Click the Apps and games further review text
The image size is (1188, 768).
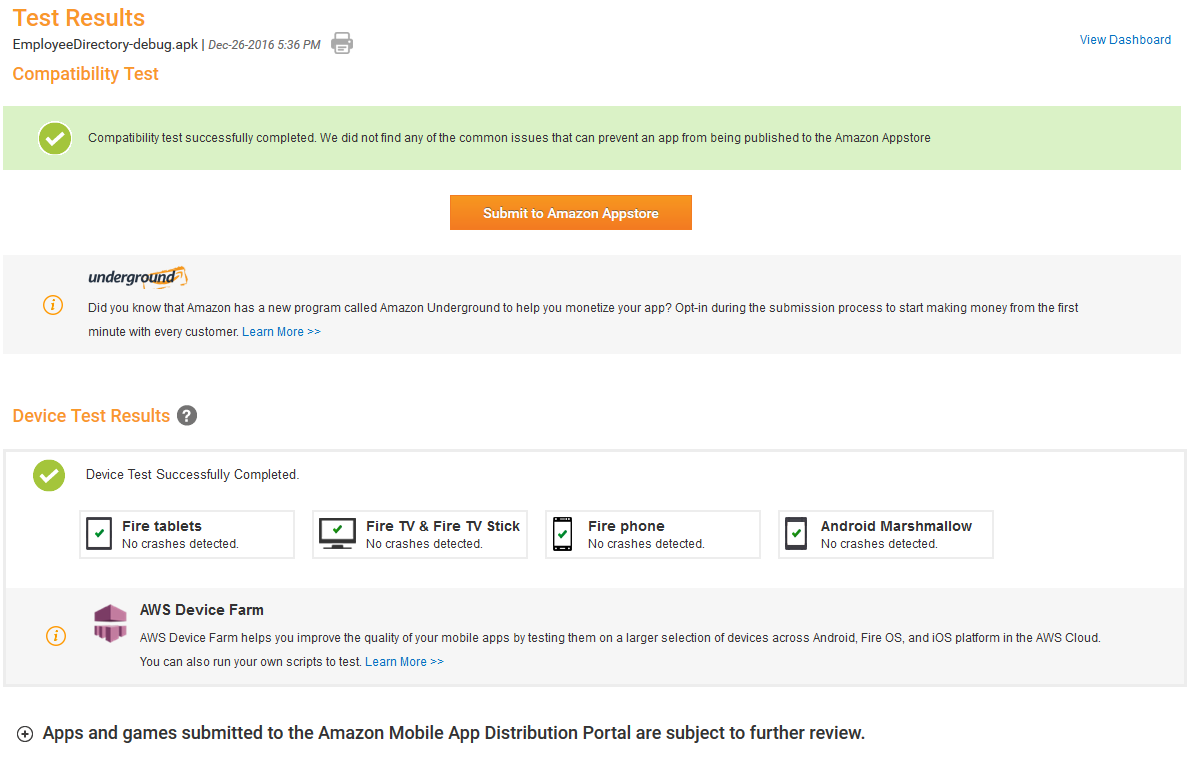[x=454, y=733]
